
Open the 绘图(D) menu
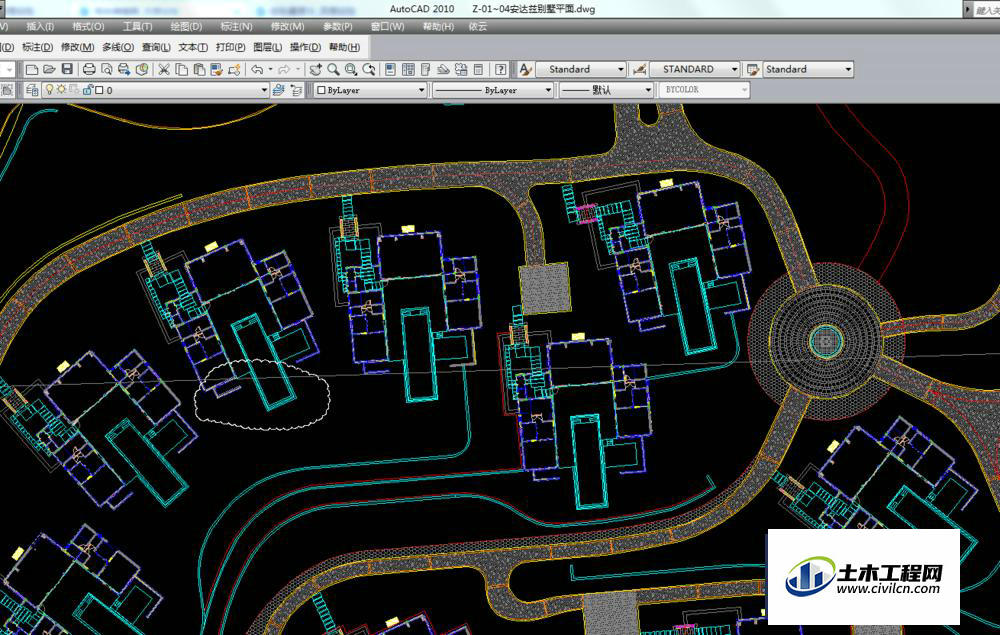pyautogui.click(x=186, y=27)
